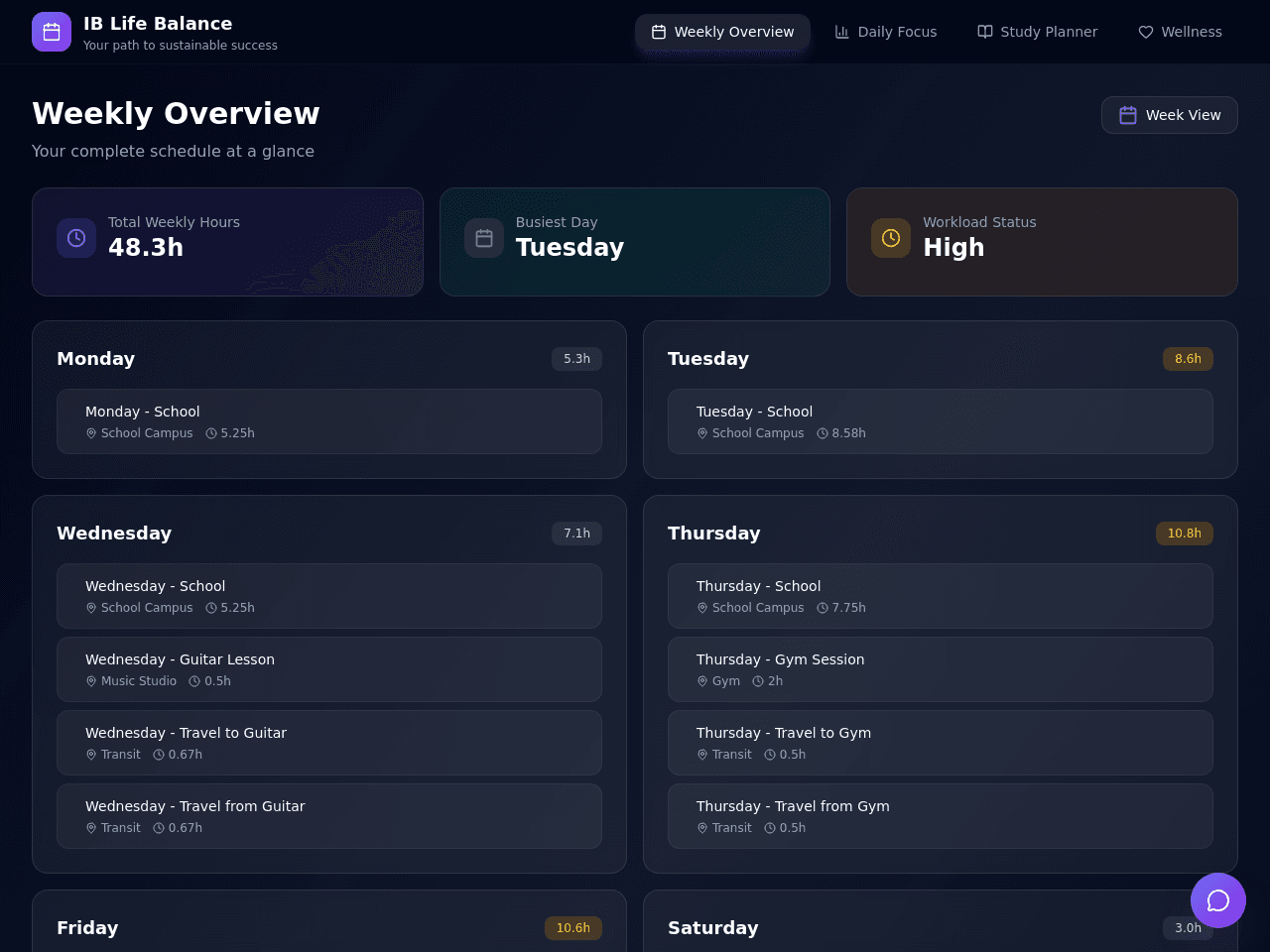Click 'Your path to sustainable success' tagline
Viewport: 1270px width, 952px height.
(x=181, y=46)
